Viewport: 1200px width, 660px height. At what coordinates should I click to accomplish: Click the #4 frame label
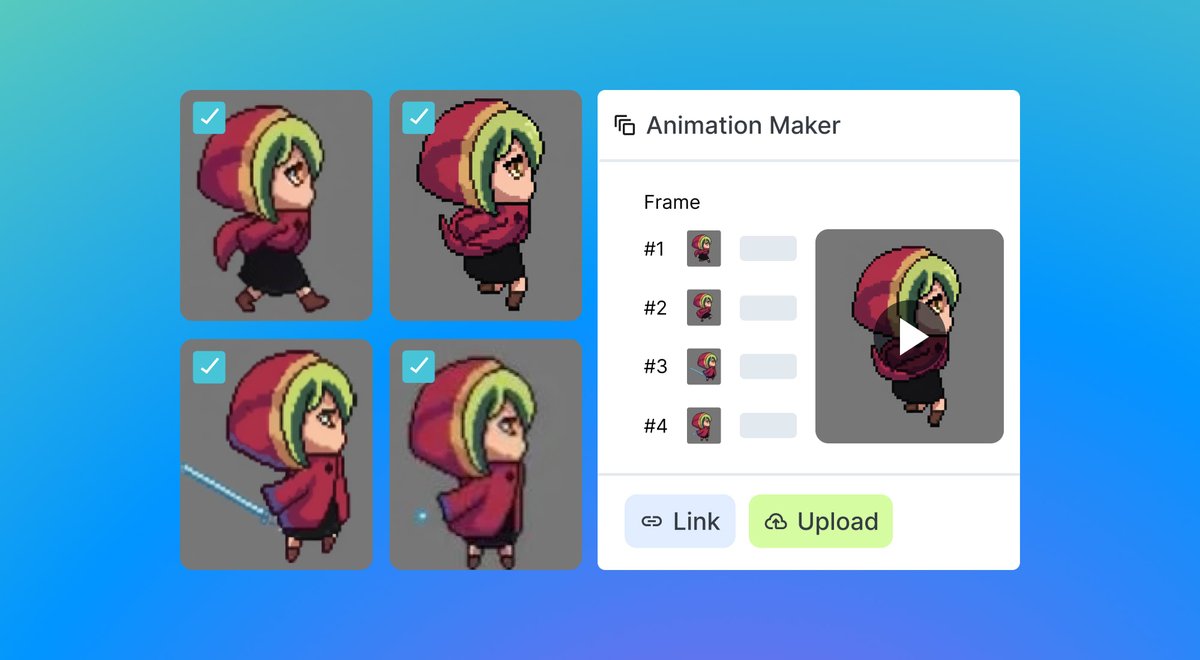[655, 425]
